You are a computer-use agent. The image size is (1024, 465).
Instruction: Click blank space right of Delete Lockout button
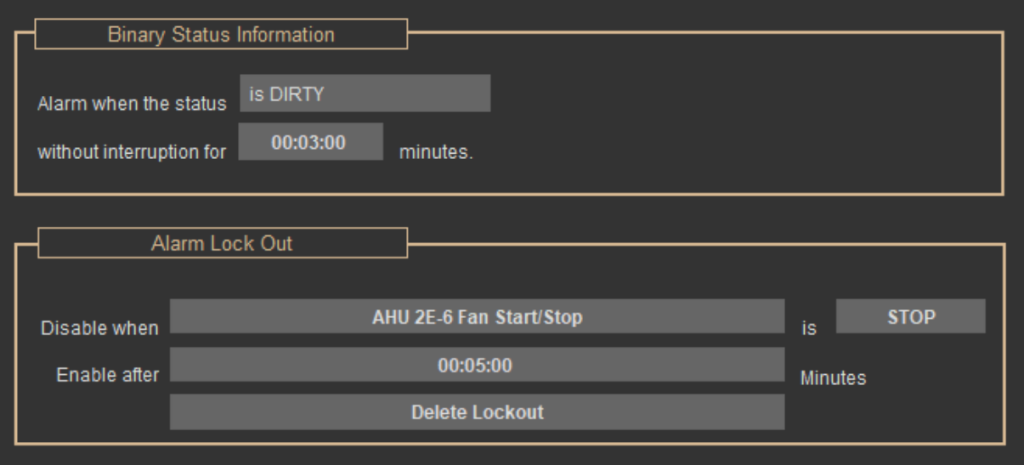[x=890, y=412]
